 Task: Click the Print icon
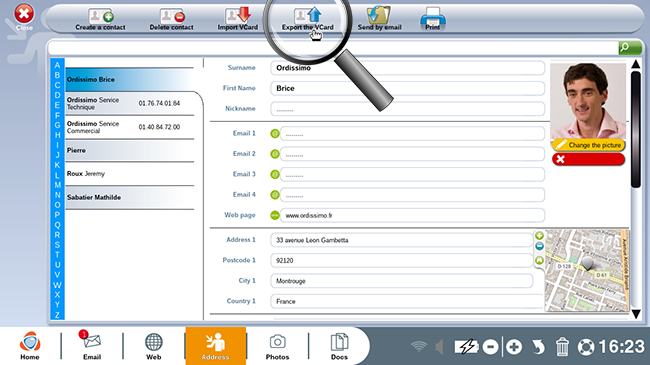tap(433, 19)
